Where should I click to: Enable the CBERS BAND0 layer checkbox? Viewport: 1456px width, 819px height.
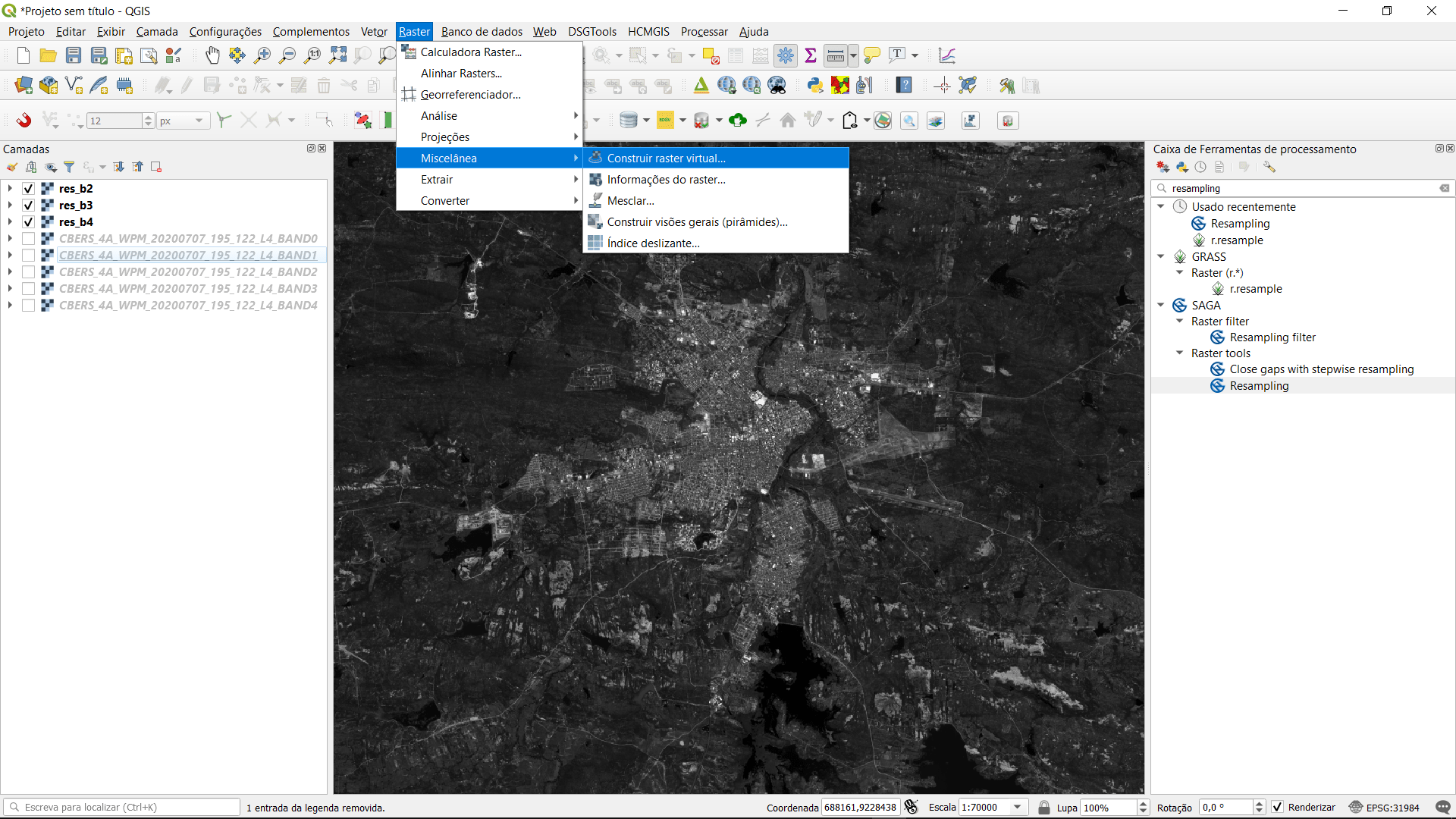click(x=28, y=239)
